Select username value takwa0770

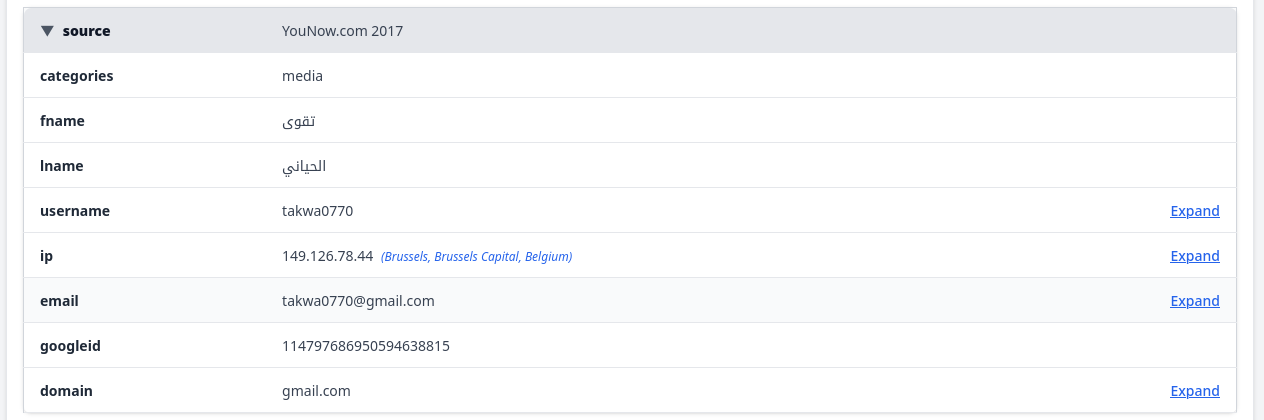(x=318, y=211)
